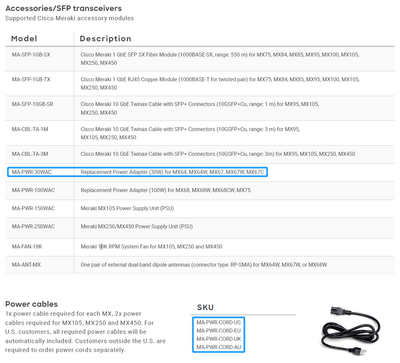Click the MA-SFP-1GB-SX model cell

point(31,55)
